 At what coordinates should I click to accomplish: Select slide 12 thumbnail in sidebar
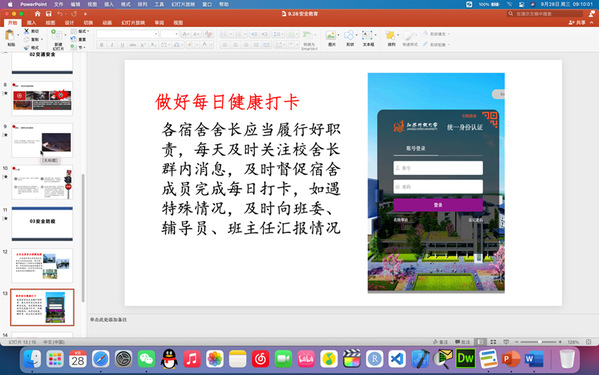click(42, 266)
